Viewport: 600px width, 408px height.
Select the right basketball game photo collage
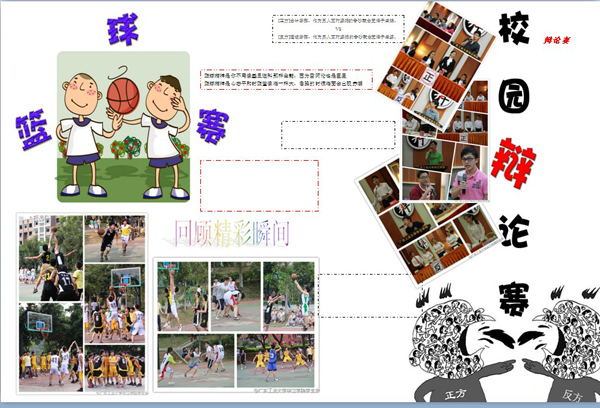click(236, 323)
